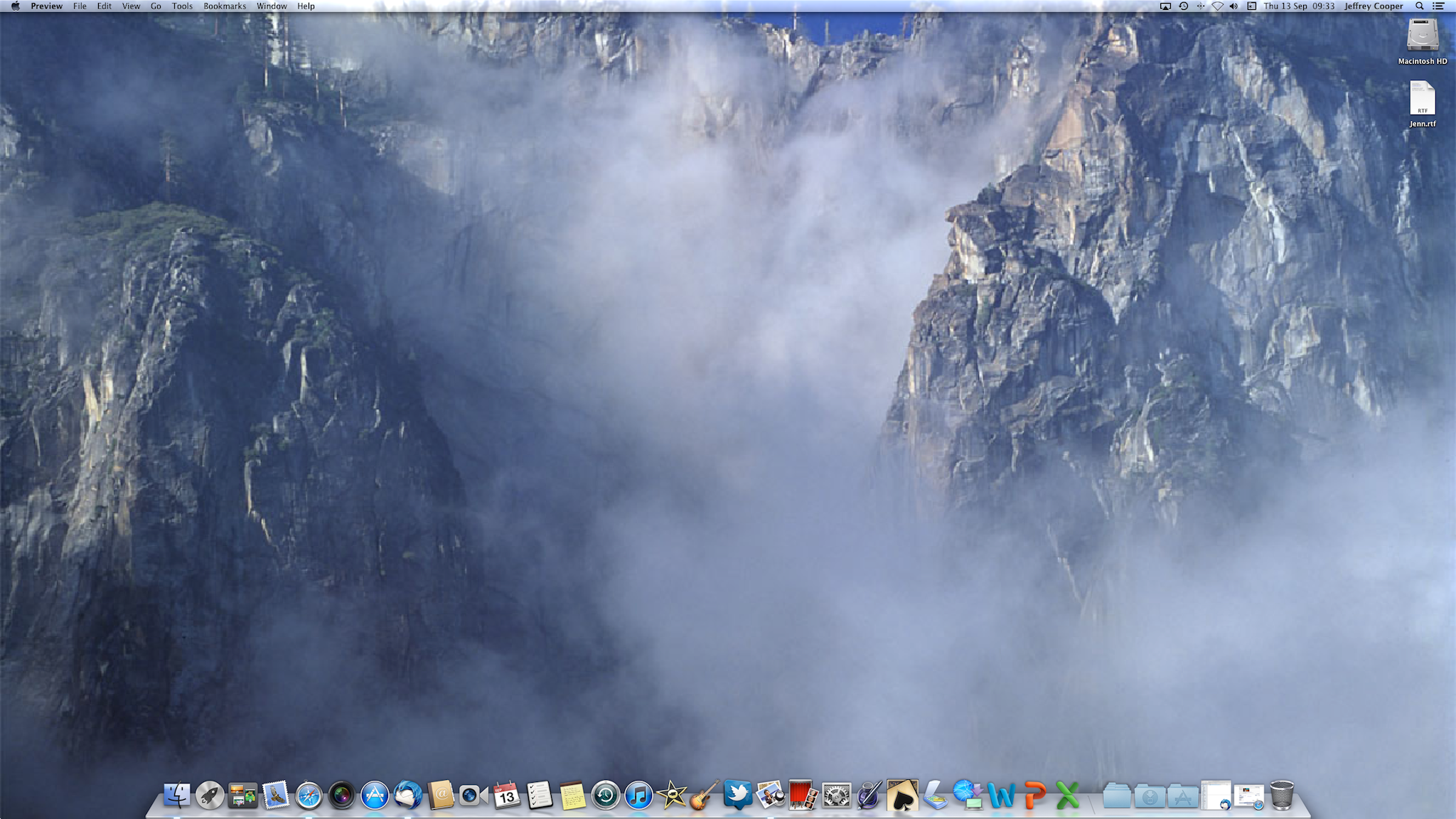Open iTunes music note icon

tap(638, 795)
